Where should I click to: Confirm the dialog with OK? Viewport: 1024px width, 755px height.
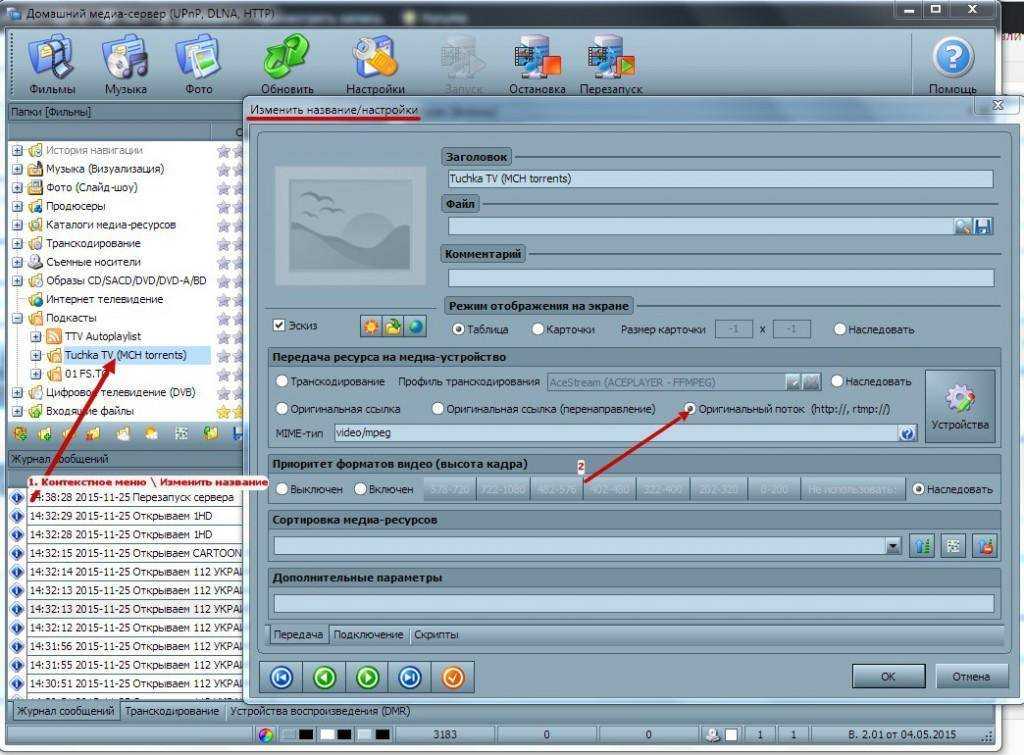point(888,677)
